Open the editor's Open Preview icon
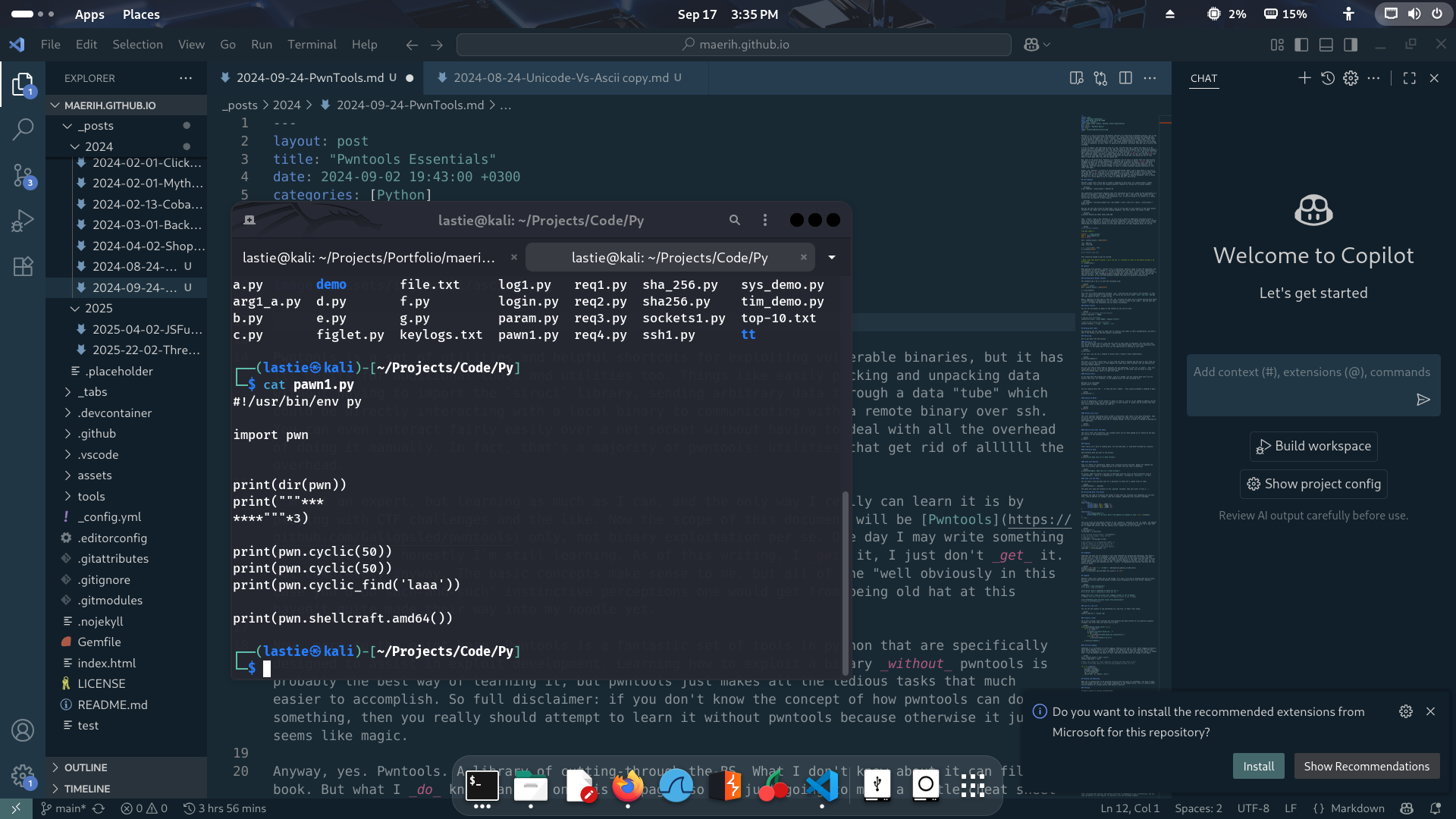 click(1076, 78)
